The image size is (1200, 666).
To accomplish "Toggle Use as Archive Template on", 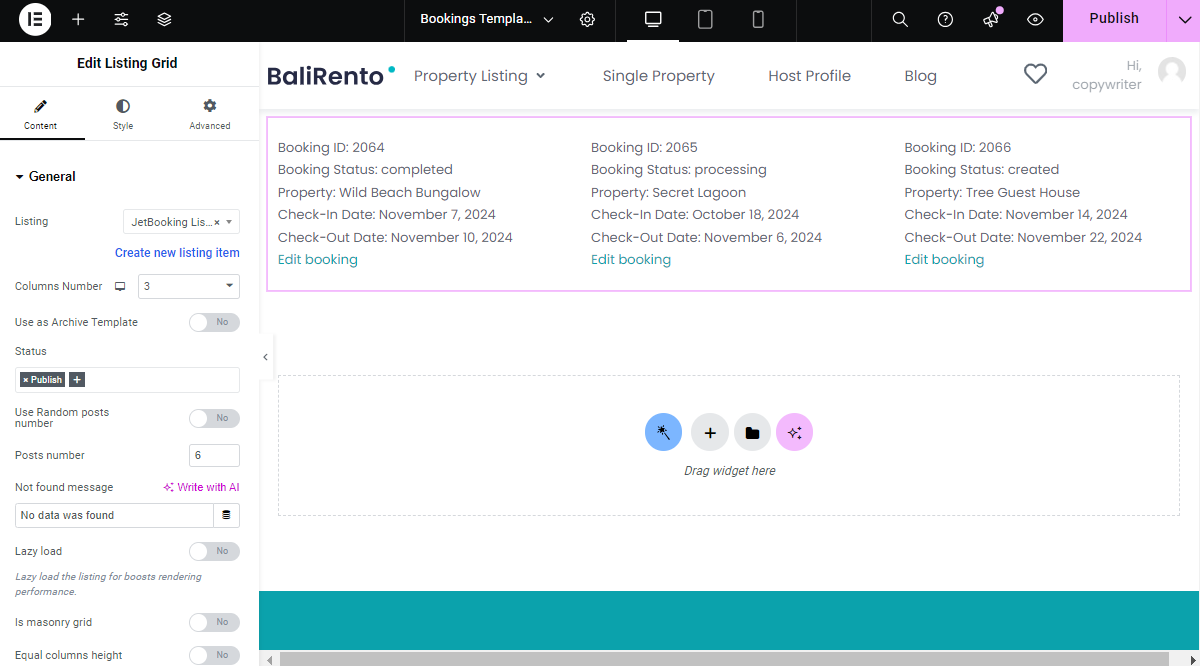I will (x=214, y=322).
